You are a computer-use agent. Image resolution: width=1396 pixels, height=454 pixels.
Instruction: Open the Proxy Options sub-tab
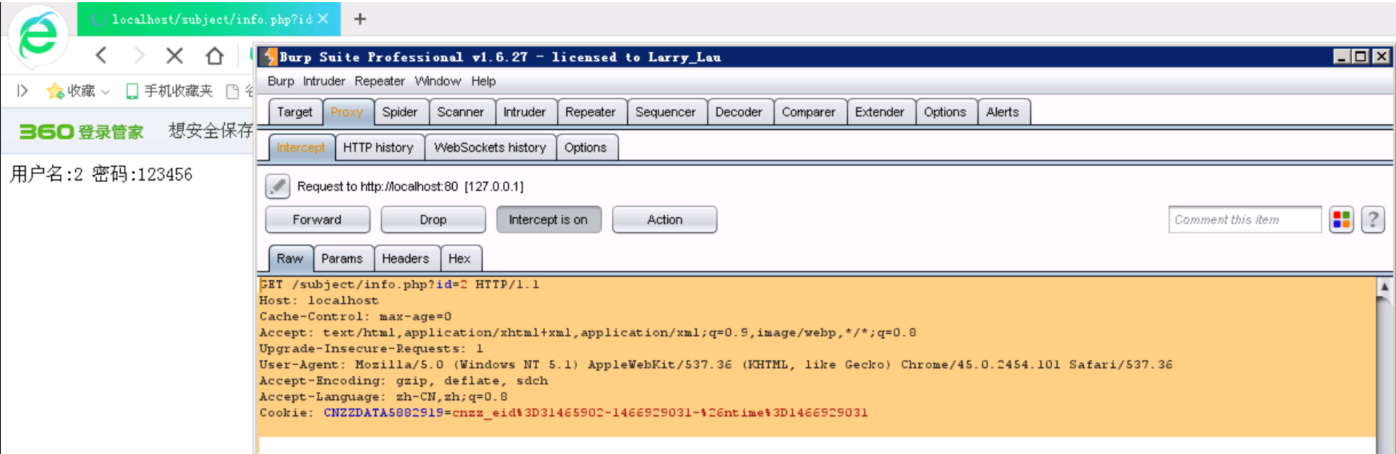click(586, 147)
